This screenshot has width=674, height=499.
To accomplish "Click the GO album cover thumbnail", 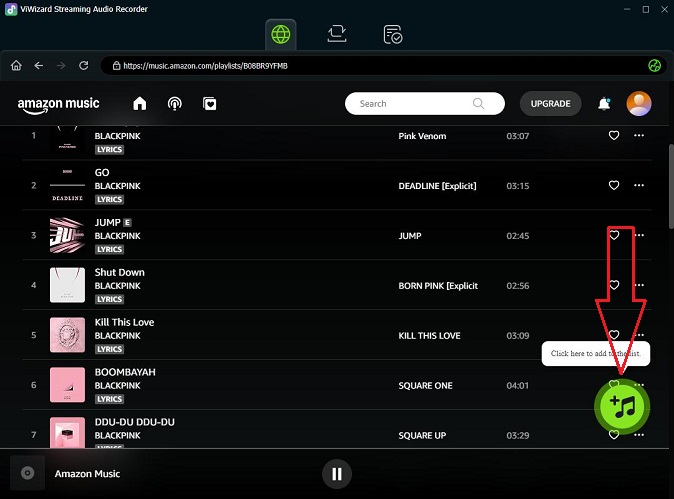I will [x=67, y=185].
